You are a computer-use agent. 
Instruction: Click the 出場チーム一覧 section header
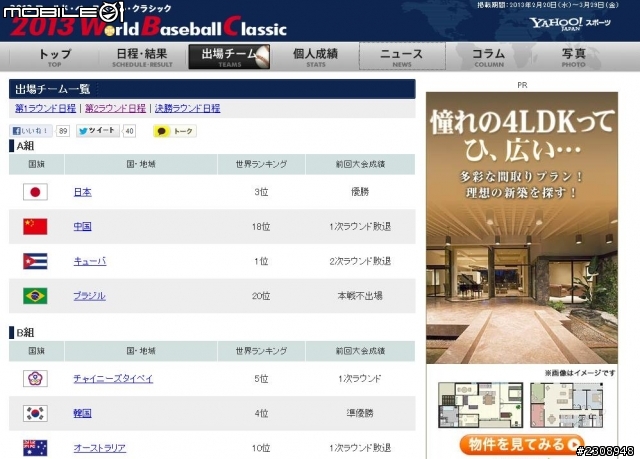coord(212,89)
